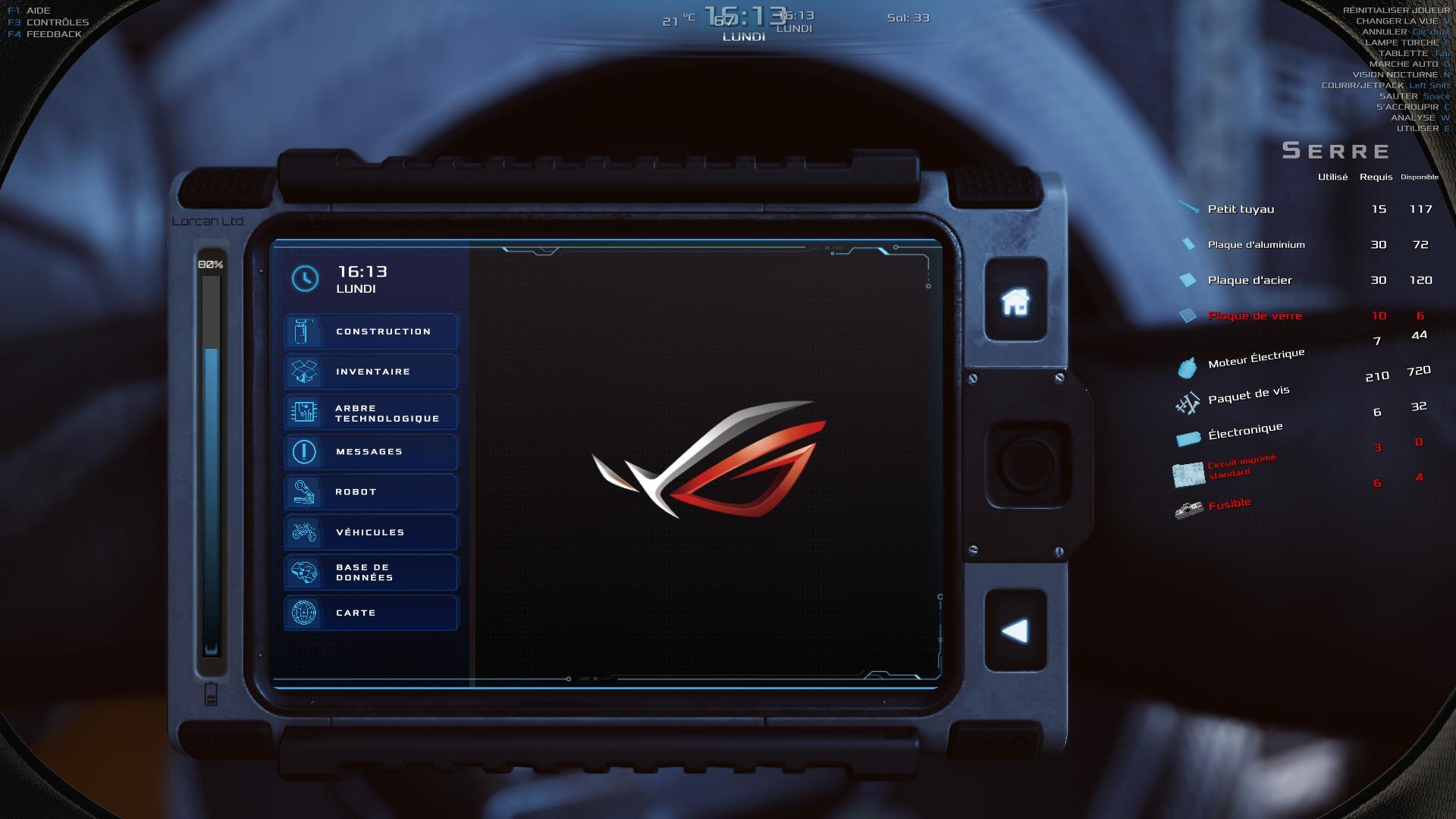Click the Plaque de verre item icon

tap(1188, 315)
